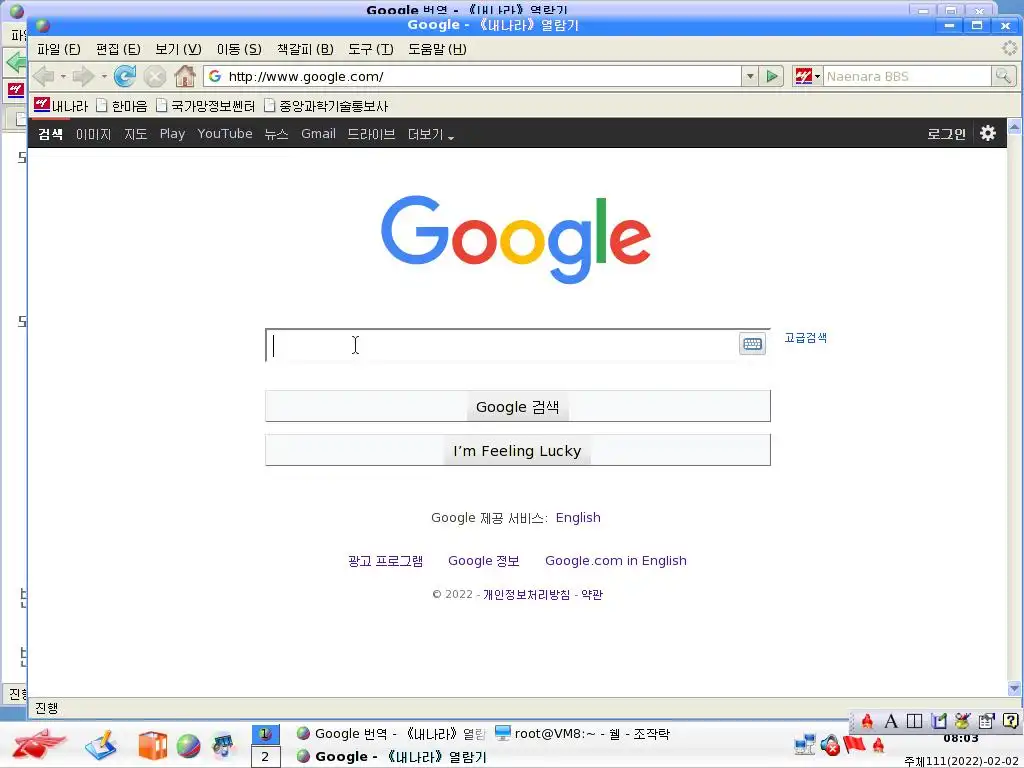Open the 파일 (F) menu
Viewport: 1024px width, 768px height.
(x=59, y=49)
